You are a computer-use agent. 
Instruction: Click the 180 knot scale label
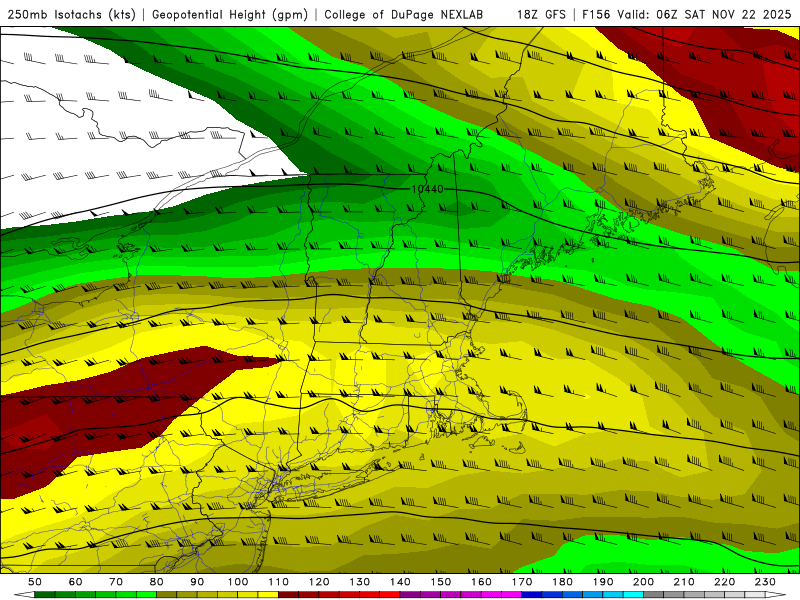pos(563,582)
